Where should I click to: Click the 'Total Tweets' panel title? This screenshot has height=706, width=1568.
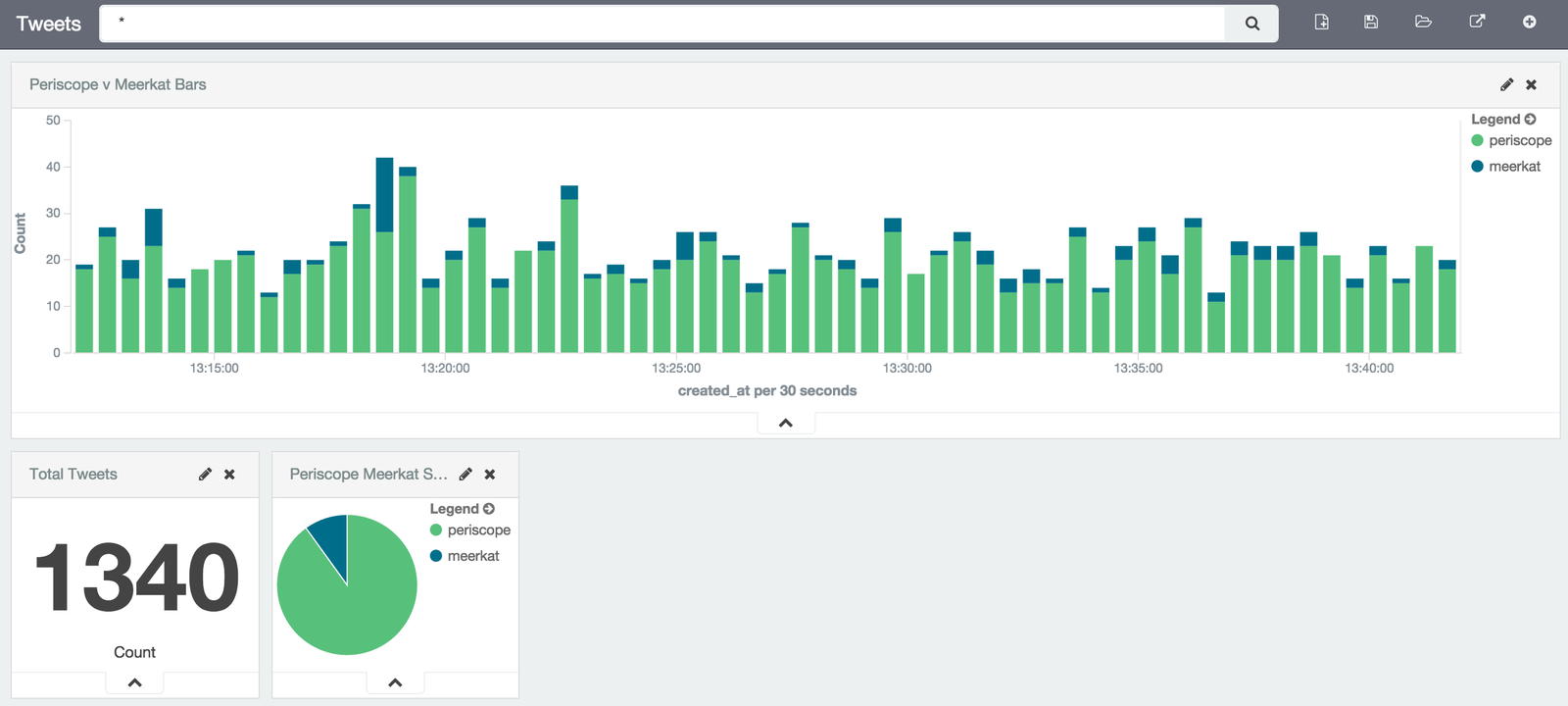pyautogui.click(x=73, y=474)
